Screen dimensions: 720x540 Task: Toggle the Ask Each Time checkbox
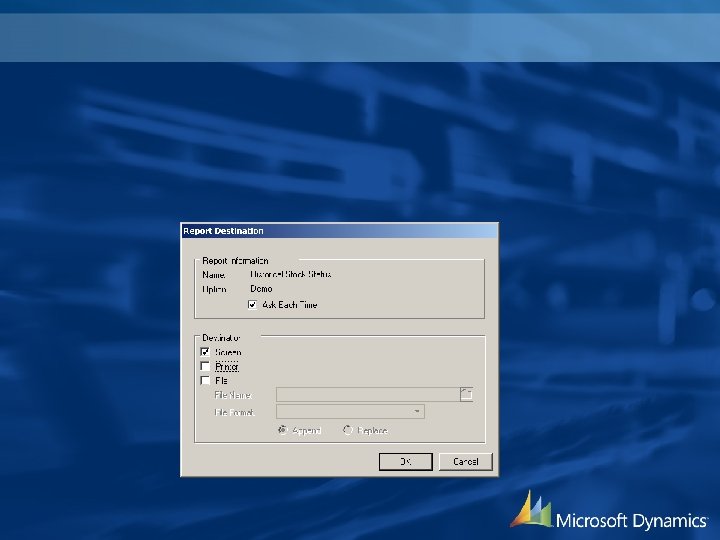(x=252, y=305)
